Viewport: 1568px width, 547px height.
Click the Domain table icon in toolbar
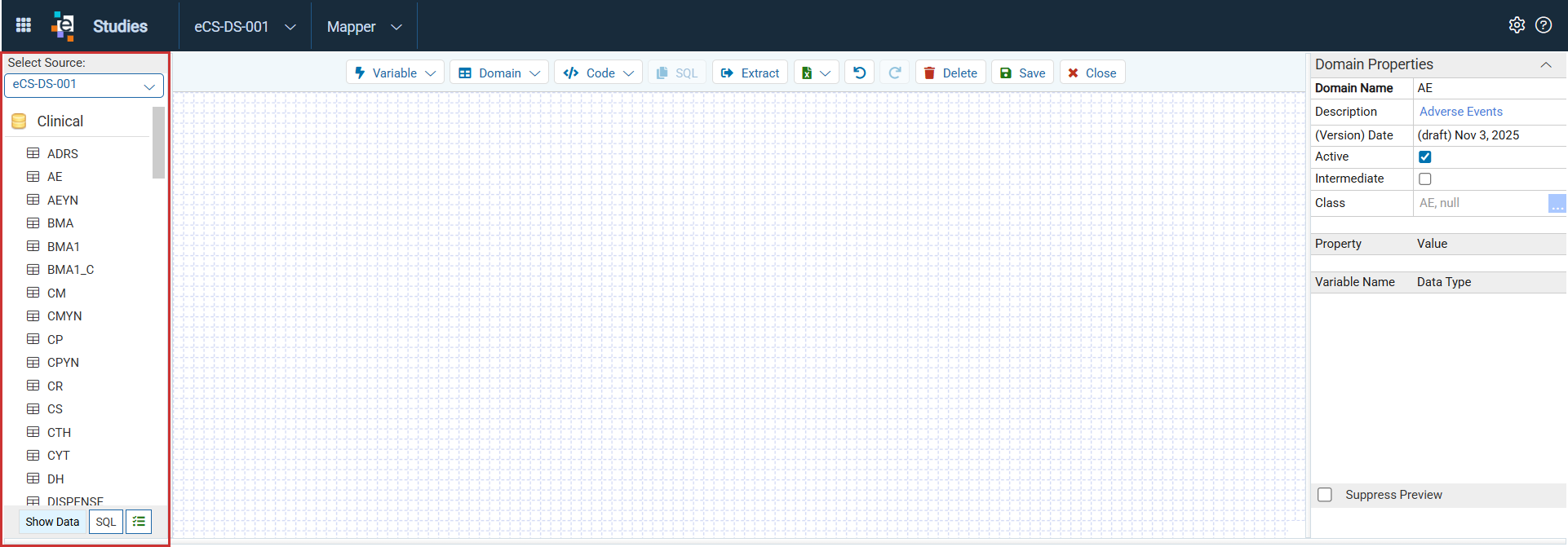click(465, 73)
